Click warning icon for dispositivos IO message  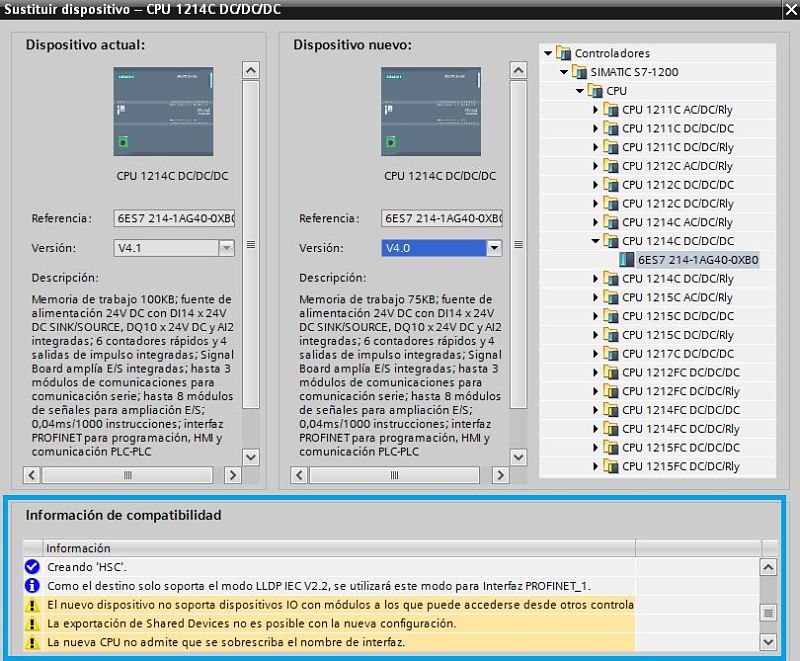[x=32, y=605]
